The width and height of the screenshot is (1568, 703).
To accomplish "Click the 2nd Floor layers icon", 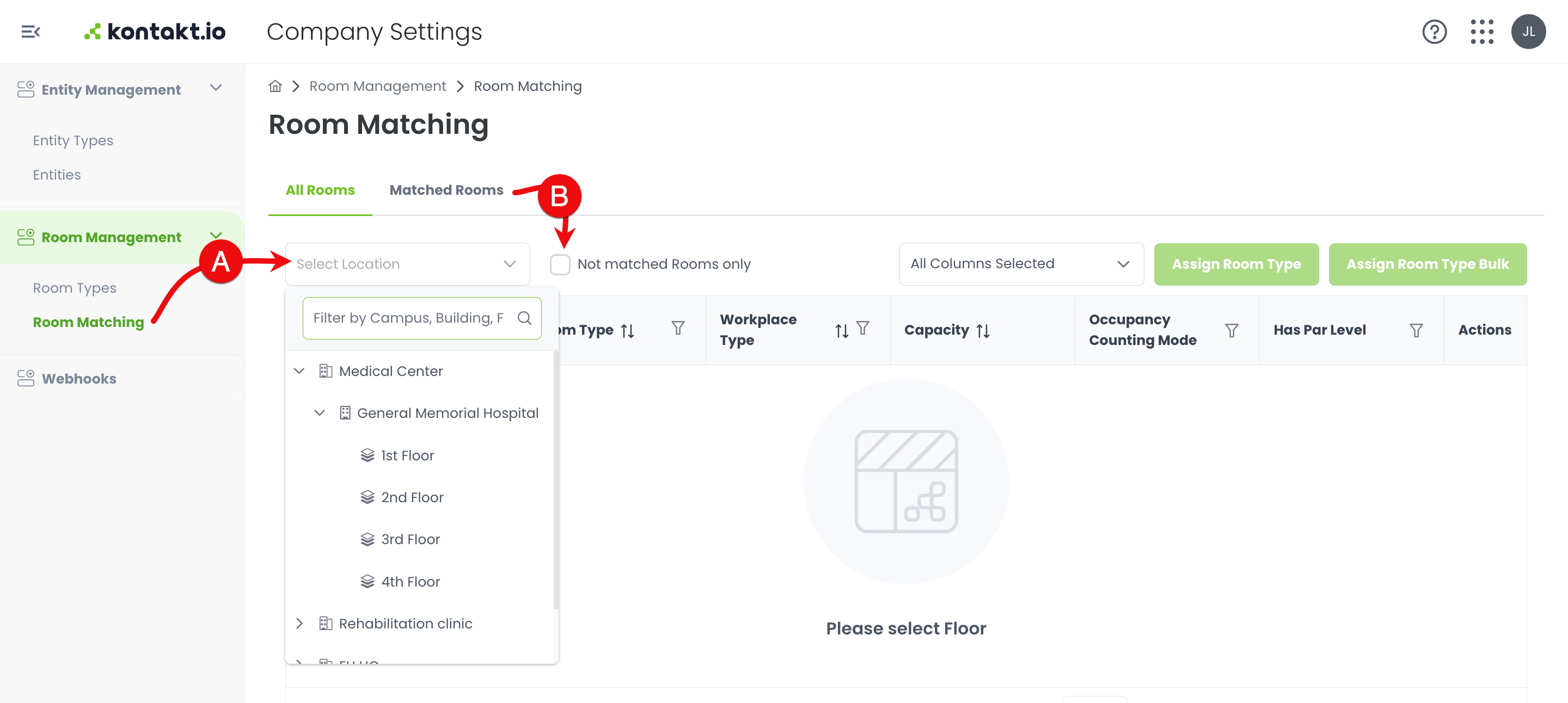I will pos(367,497).
